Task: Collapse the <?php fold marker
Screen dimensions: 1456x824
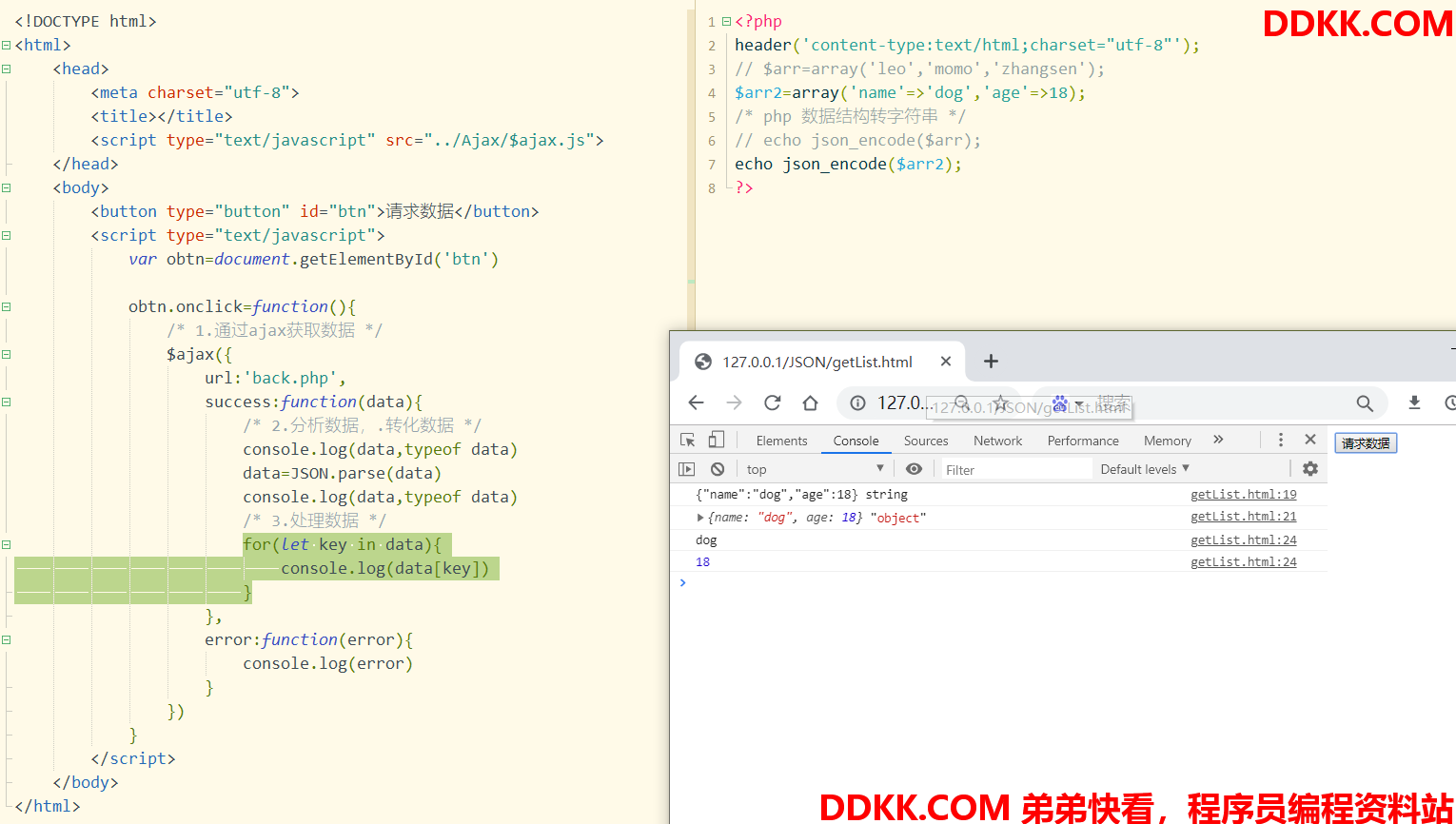Action: pos(726,21)
